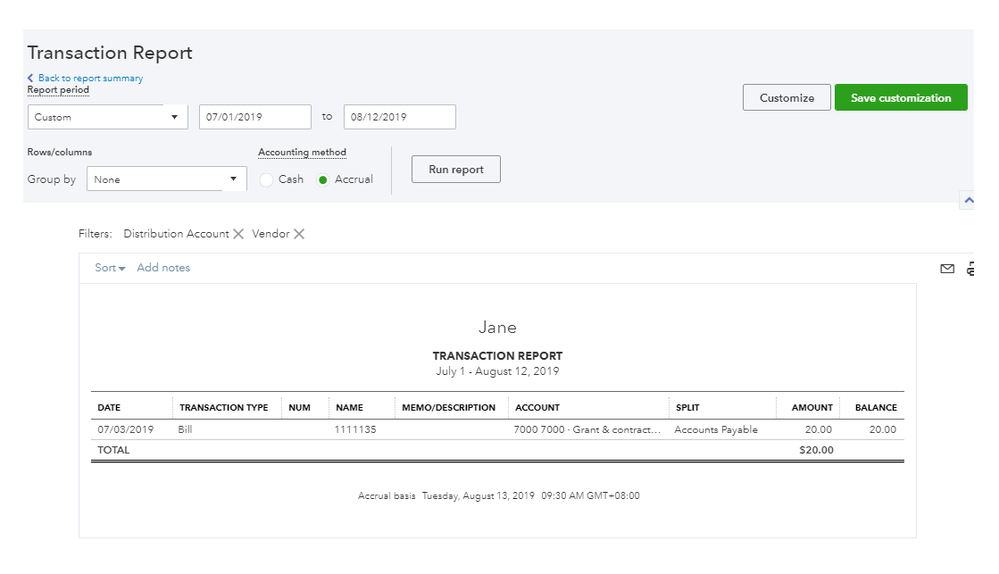Click the email report envelope icon

tap(947, 268)
